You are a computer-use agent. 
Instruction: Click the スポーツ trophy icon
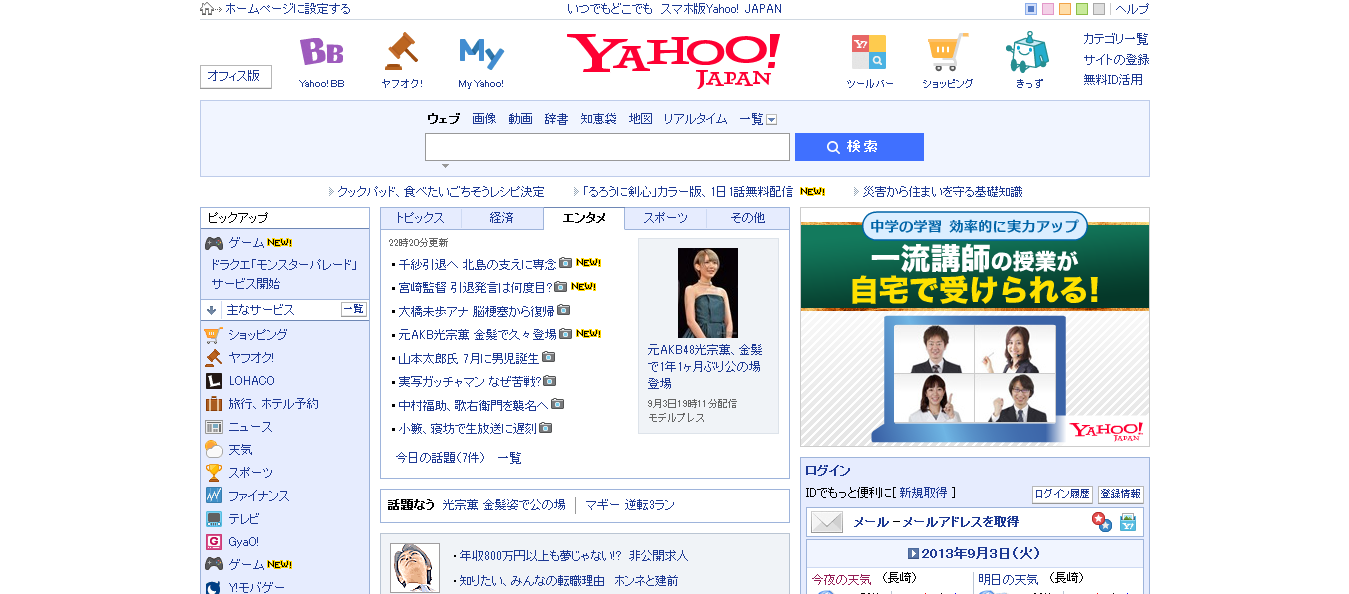(x=213, y=473)
